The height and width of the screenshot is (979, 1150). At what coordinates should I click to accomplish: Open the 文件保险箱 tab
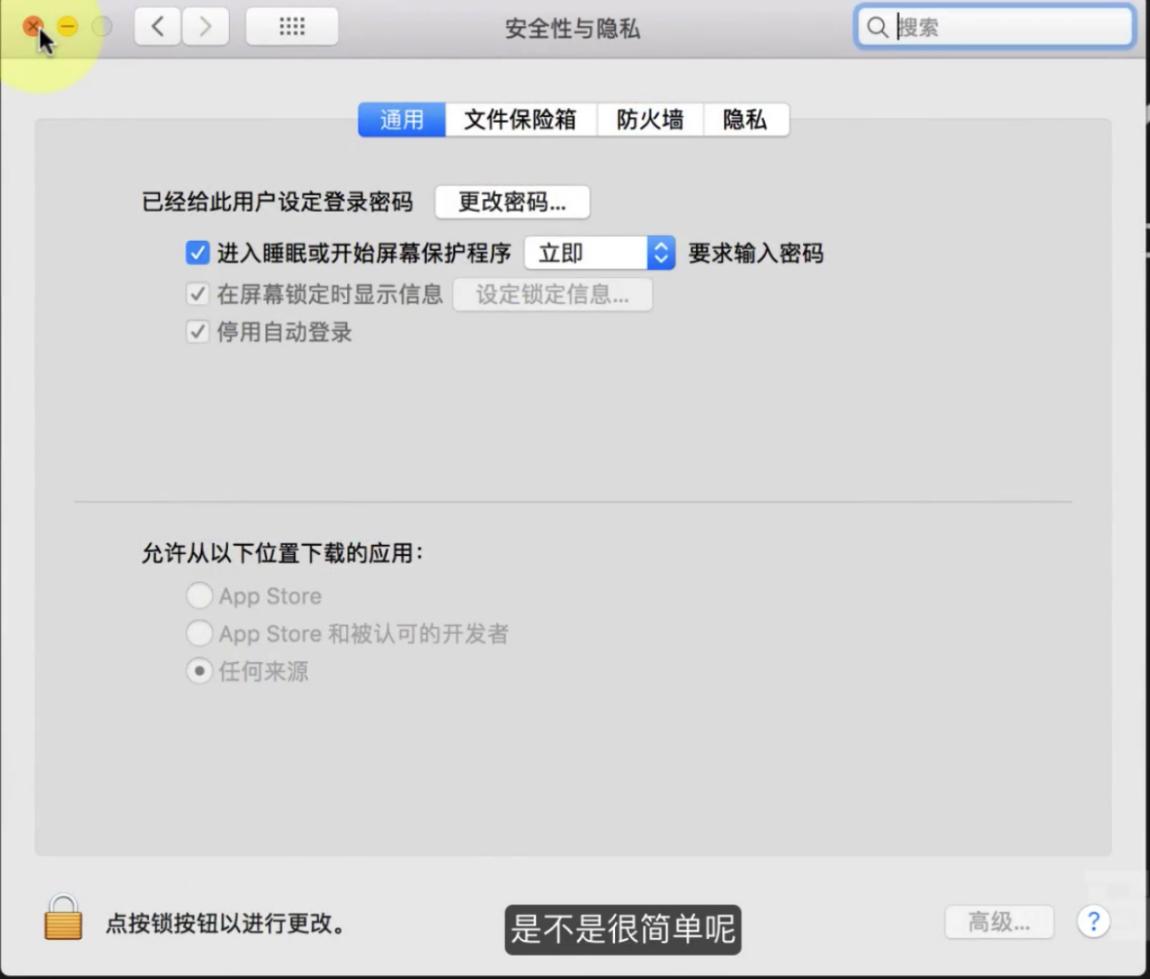tap(521, 119)
